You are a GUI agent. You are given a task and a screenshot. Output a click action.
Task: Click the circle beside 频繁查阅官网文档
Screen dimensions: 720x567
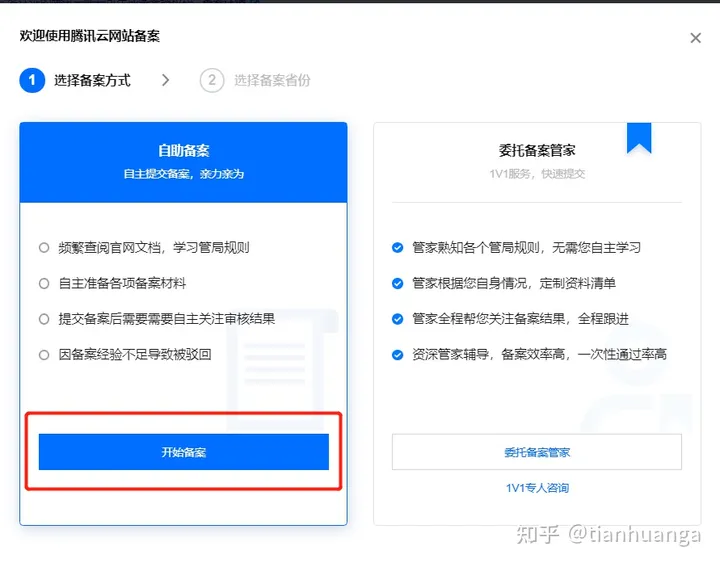[44, 248]
